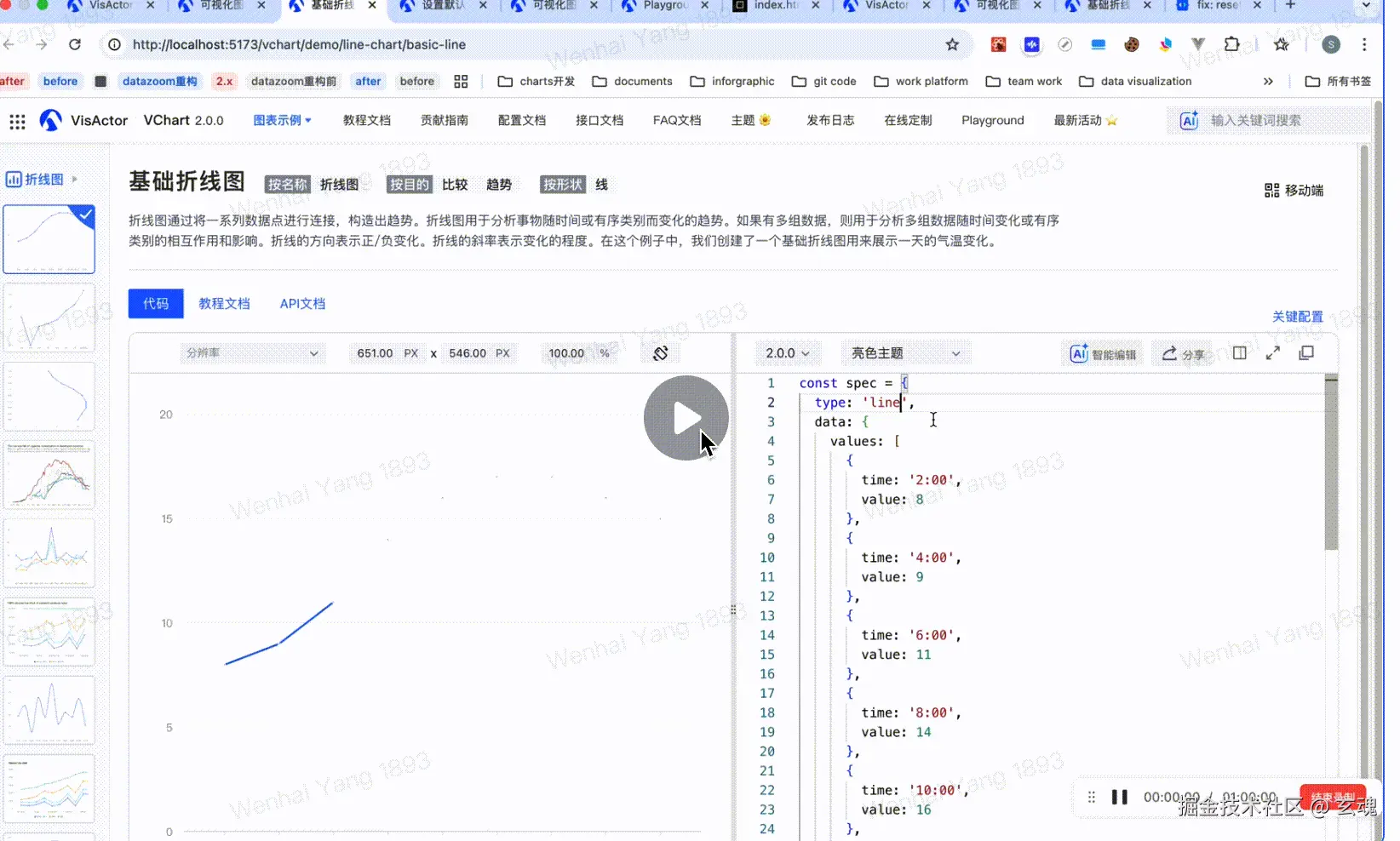This screenshot has height=841, width=1400.
Task: Open the cookie extension icon
Action: click(1132, 44)
